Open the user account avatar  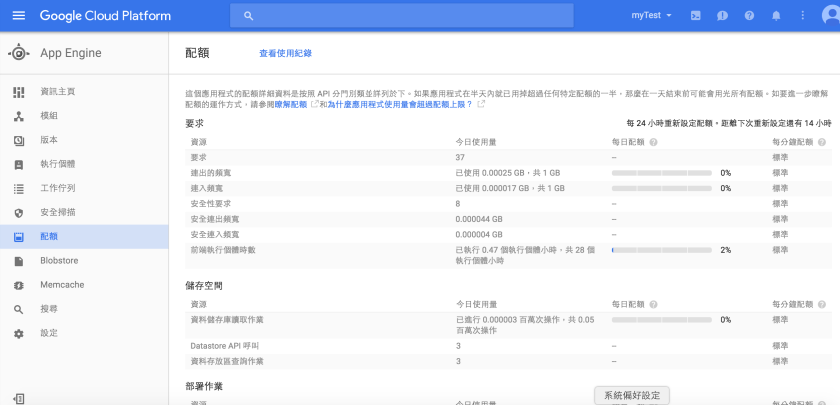831,15
